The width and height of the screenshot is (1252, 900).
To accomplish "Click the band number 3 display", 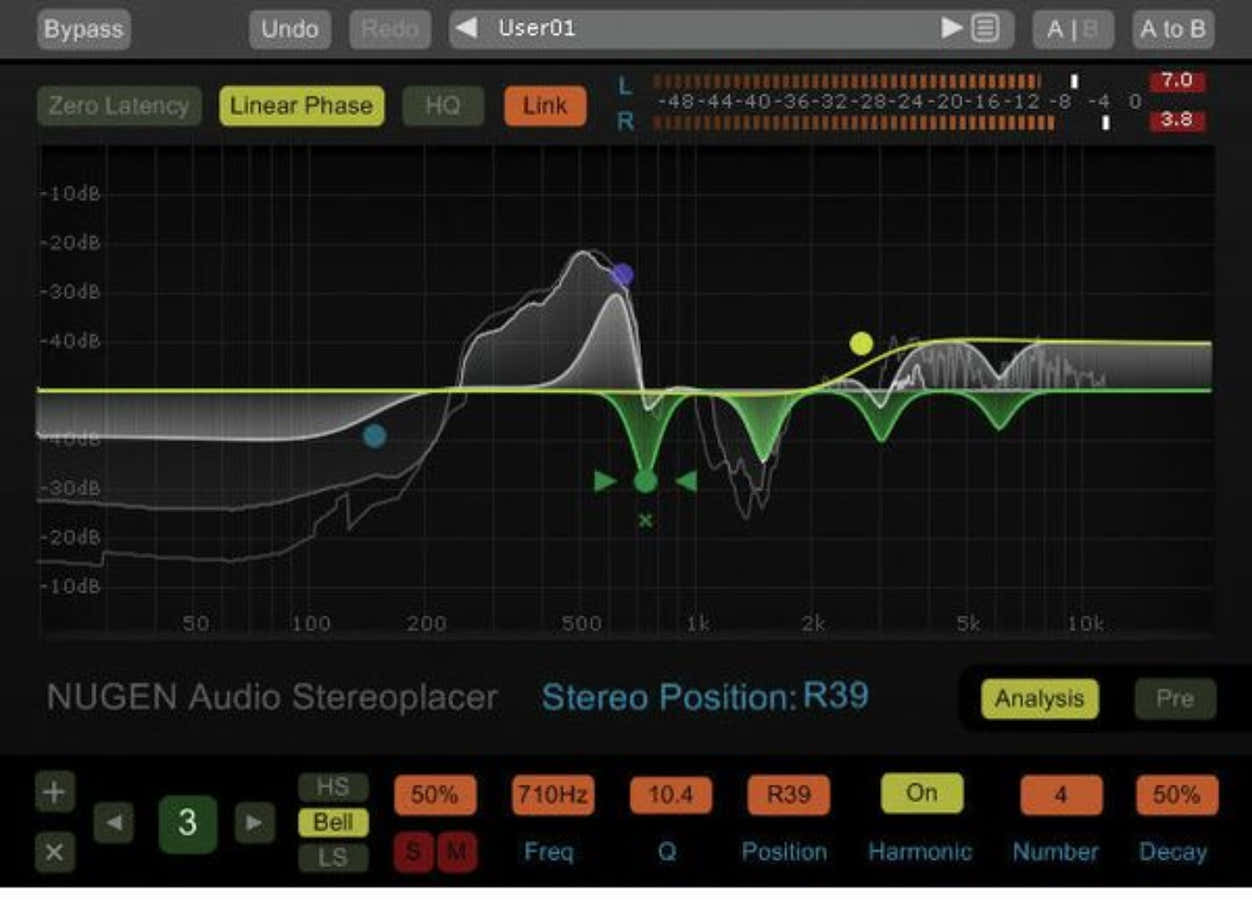I will [x=187, y=823].
